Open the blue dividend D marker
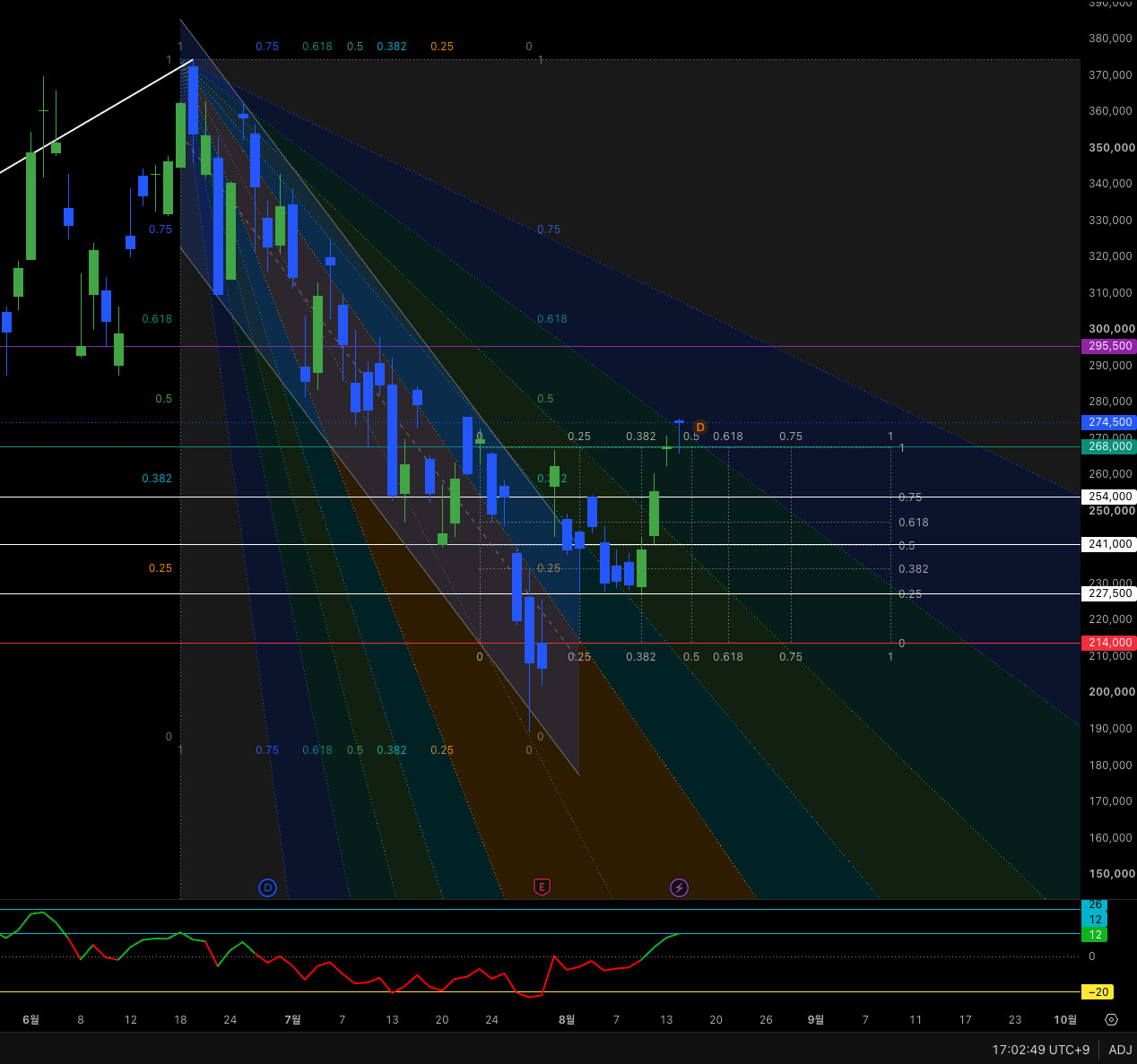The width and height of the screenshot is (1137, 1064). [x=267, y=887]
